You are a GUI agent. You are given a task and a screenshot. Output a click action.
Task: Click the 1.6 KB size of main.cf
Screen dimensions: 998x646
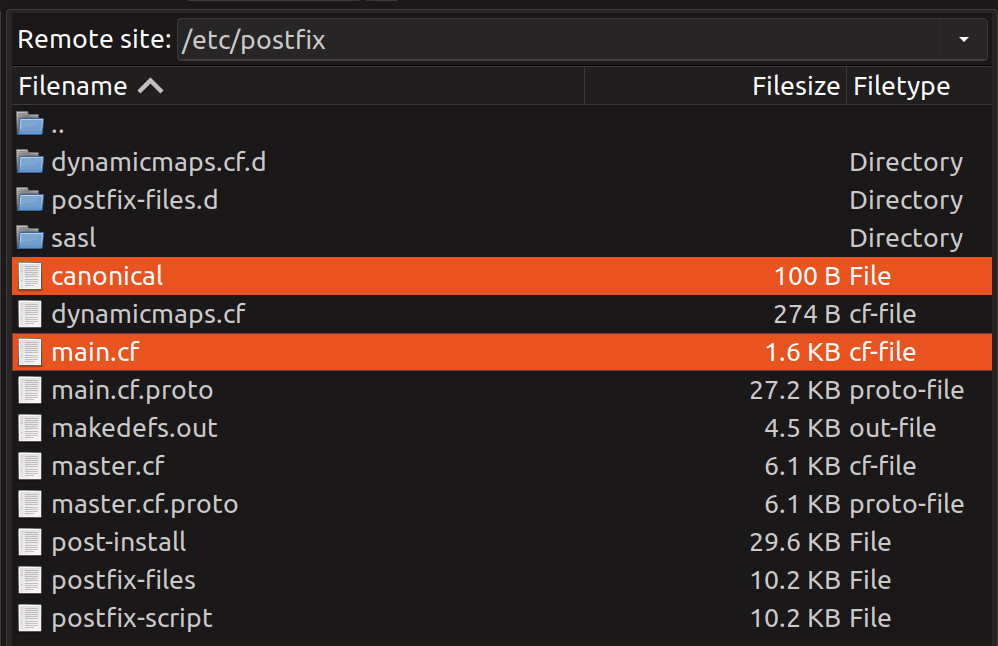803,353
